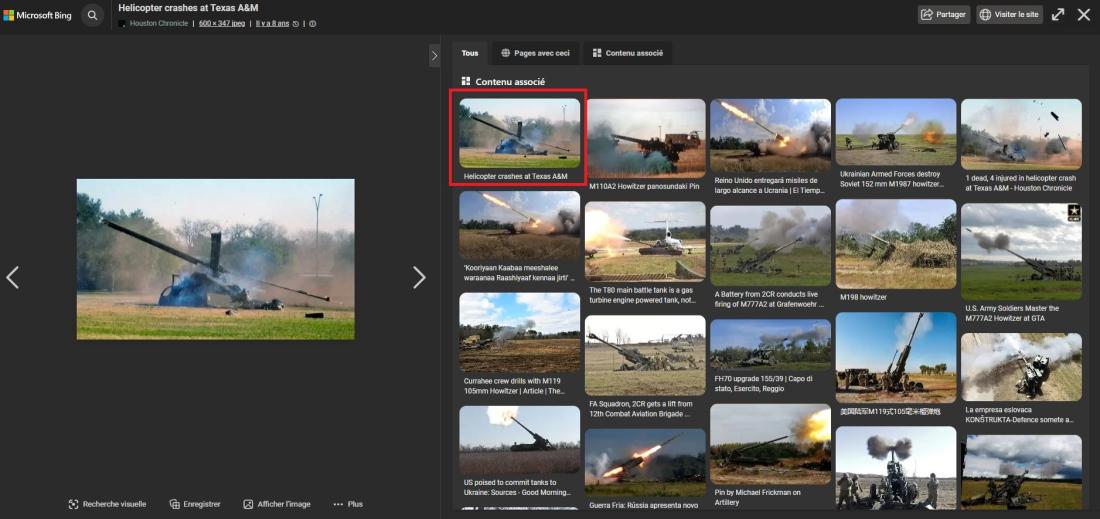This screenshot has width=1100, height=519.
Task: Open the Houston Chronicle source link
Action: pyautogui.click(x=158, y=23)
